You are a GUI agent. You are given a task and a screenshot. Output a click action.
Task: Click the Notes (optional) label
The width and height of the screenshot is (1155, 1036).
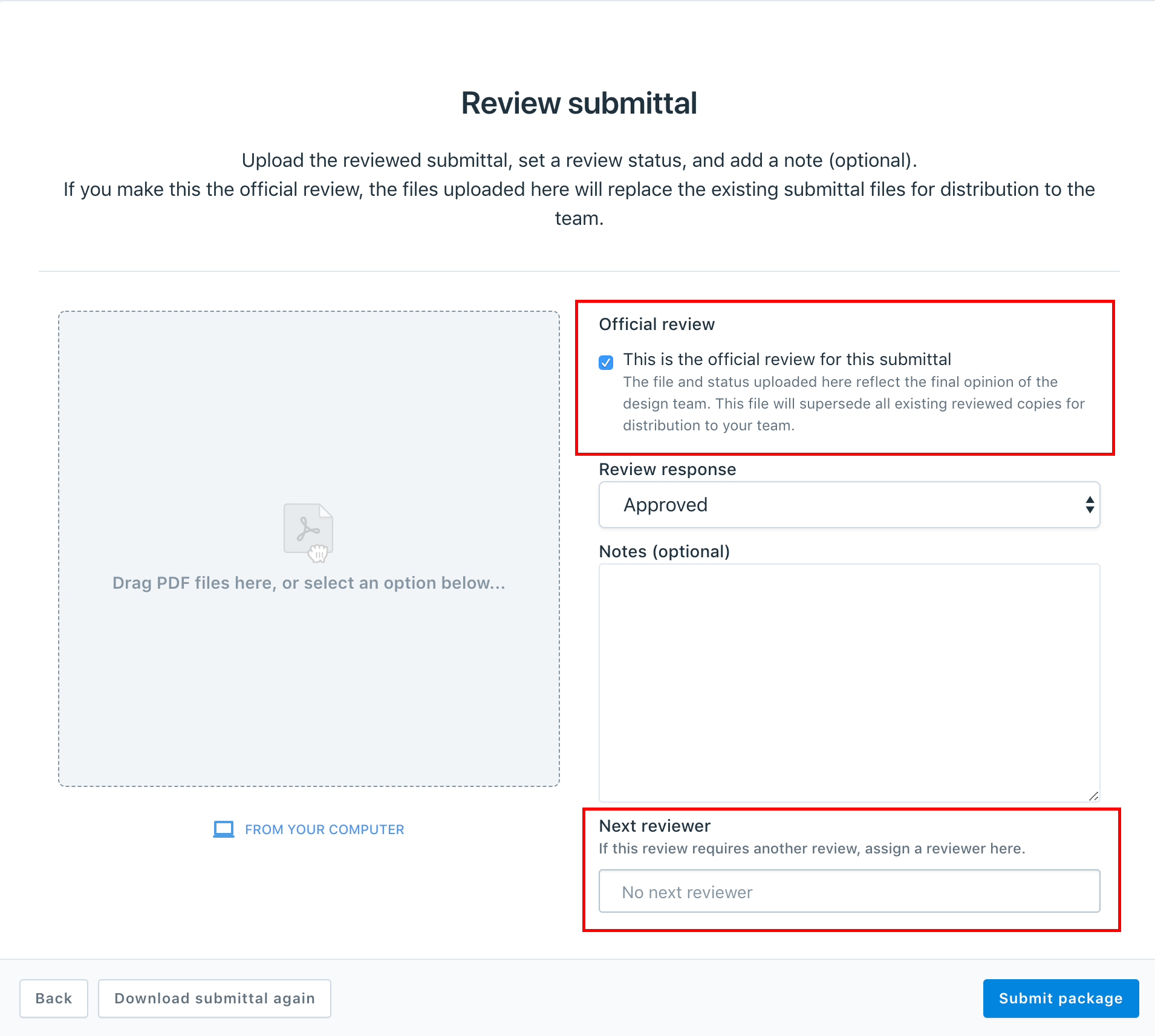[665, 551]
